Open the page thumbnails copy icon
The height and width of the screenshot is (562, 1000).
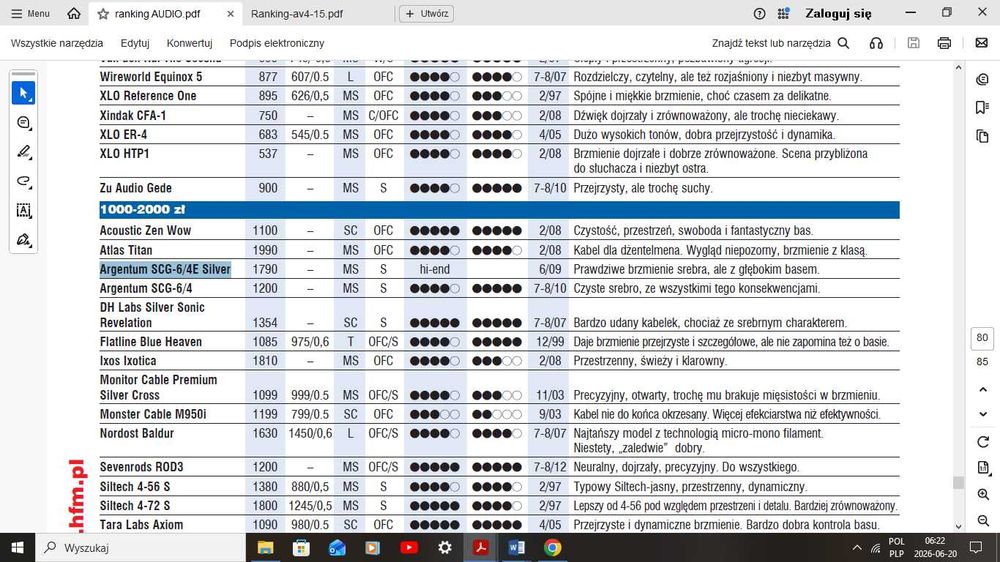(982, 136)
